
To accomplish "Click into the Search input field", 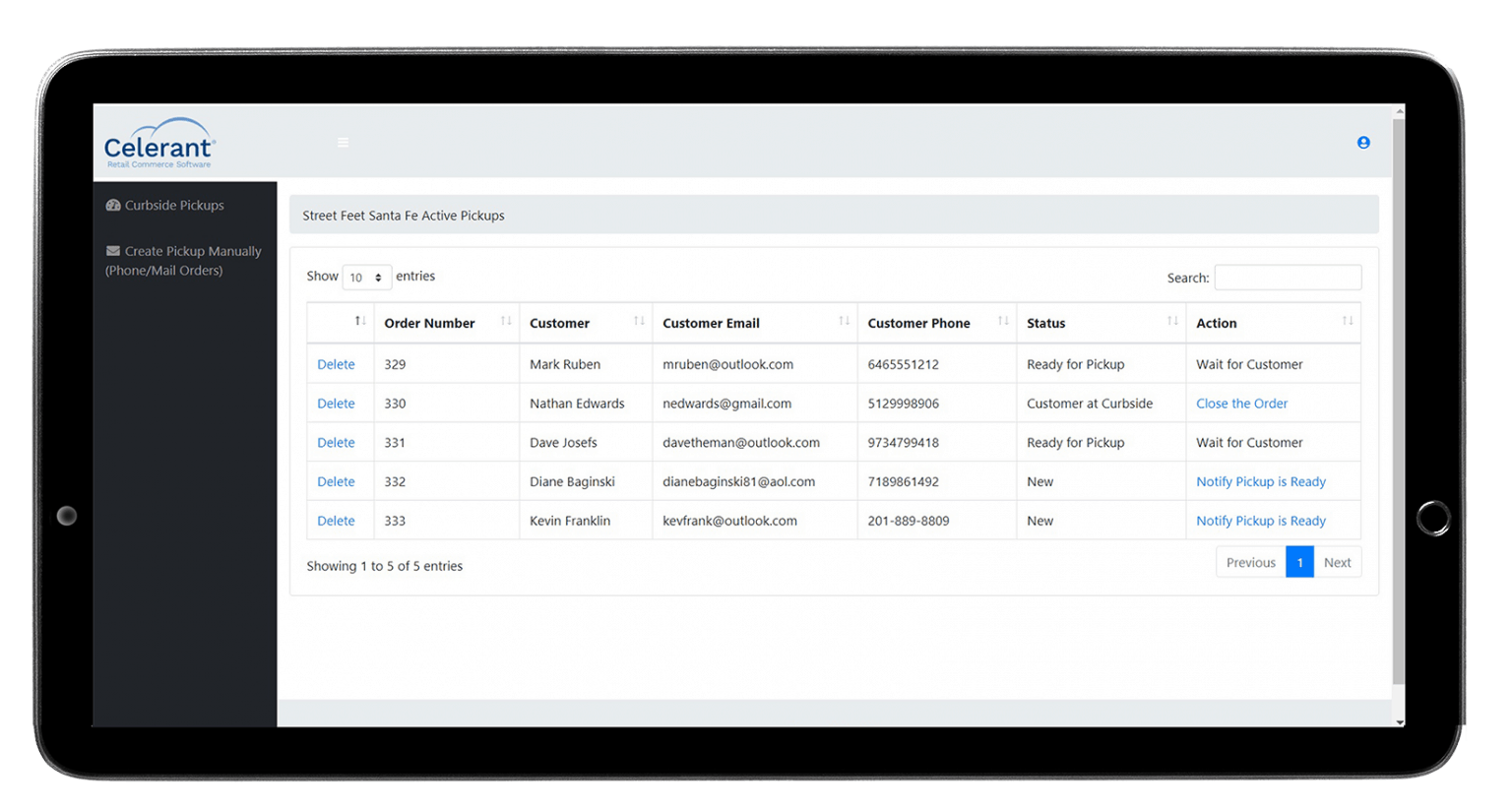I will click(1288, 278).
